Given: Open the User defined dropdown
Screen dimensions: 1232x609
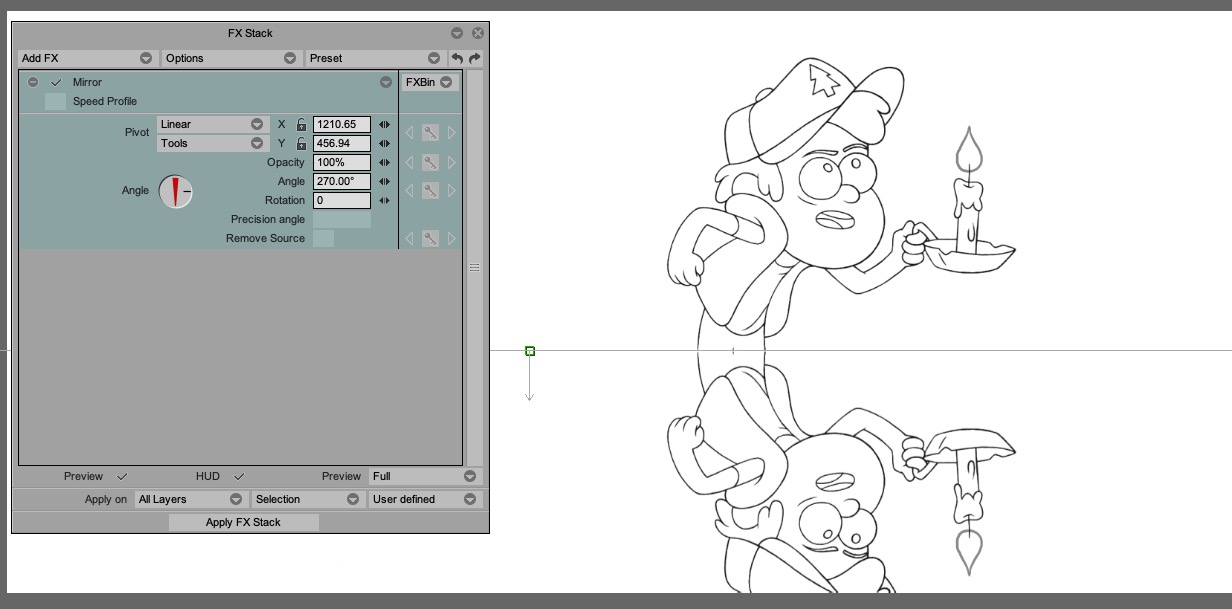Looking at the screenshot, I should [425, 499].
